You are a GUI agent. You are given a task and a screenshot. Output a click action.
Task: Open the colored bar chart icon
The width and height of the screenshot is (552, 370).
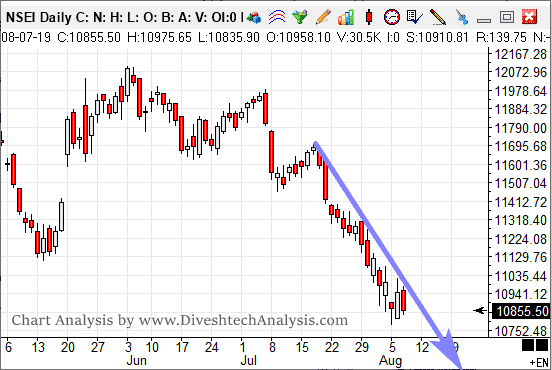pos(346,17)
